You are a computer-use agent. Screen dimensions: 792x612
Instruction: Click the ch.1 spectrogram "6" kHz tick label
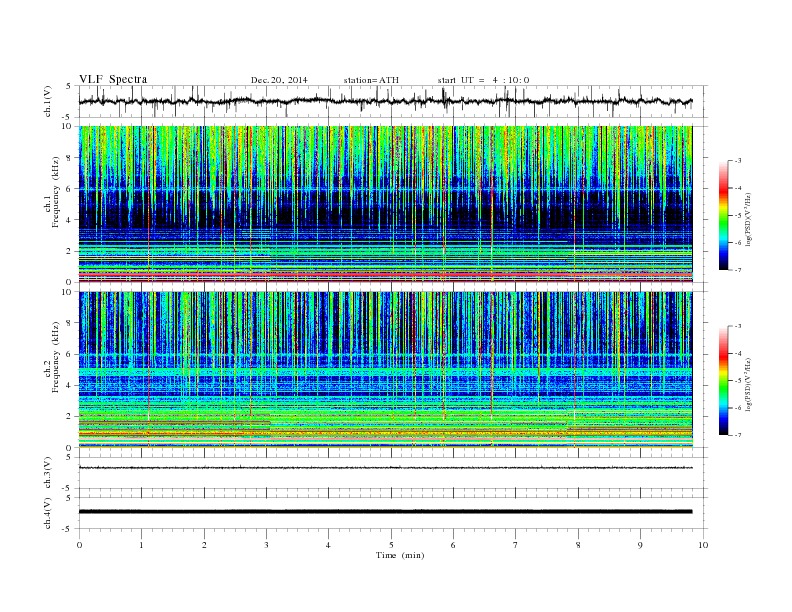click(x=69, y=189)
